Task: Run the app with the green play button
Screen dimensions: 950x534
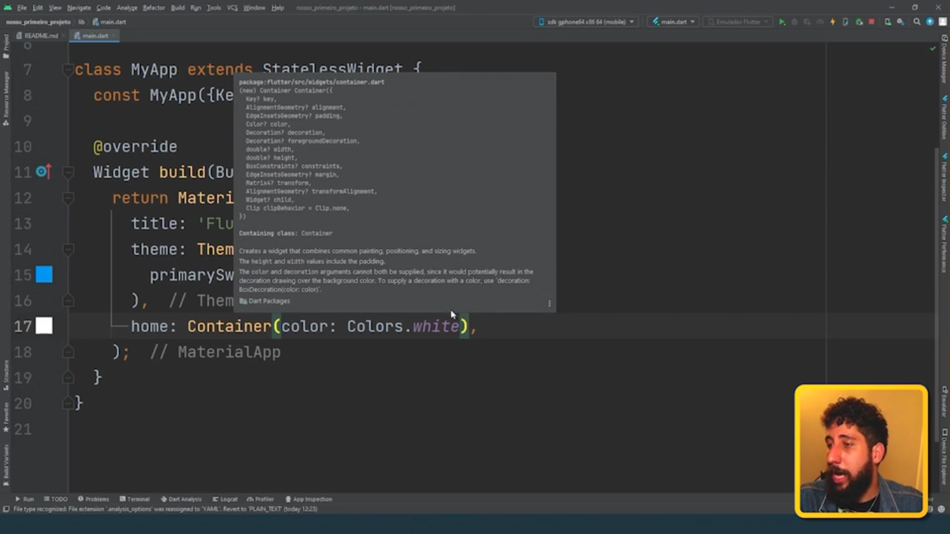Action: 782,22
